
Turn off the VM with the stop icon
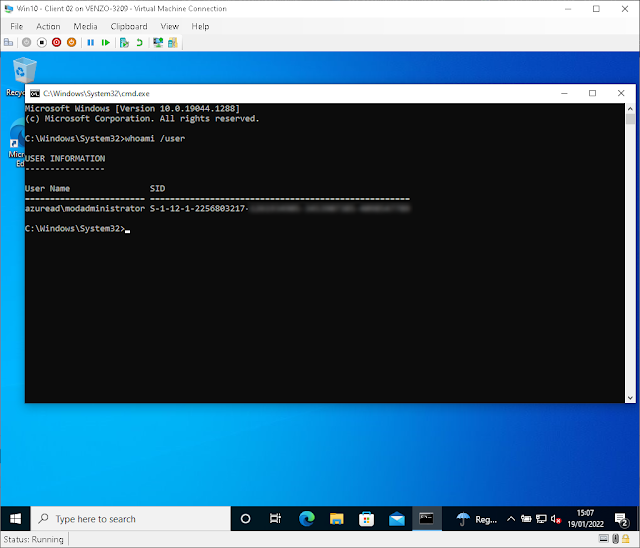42,42
